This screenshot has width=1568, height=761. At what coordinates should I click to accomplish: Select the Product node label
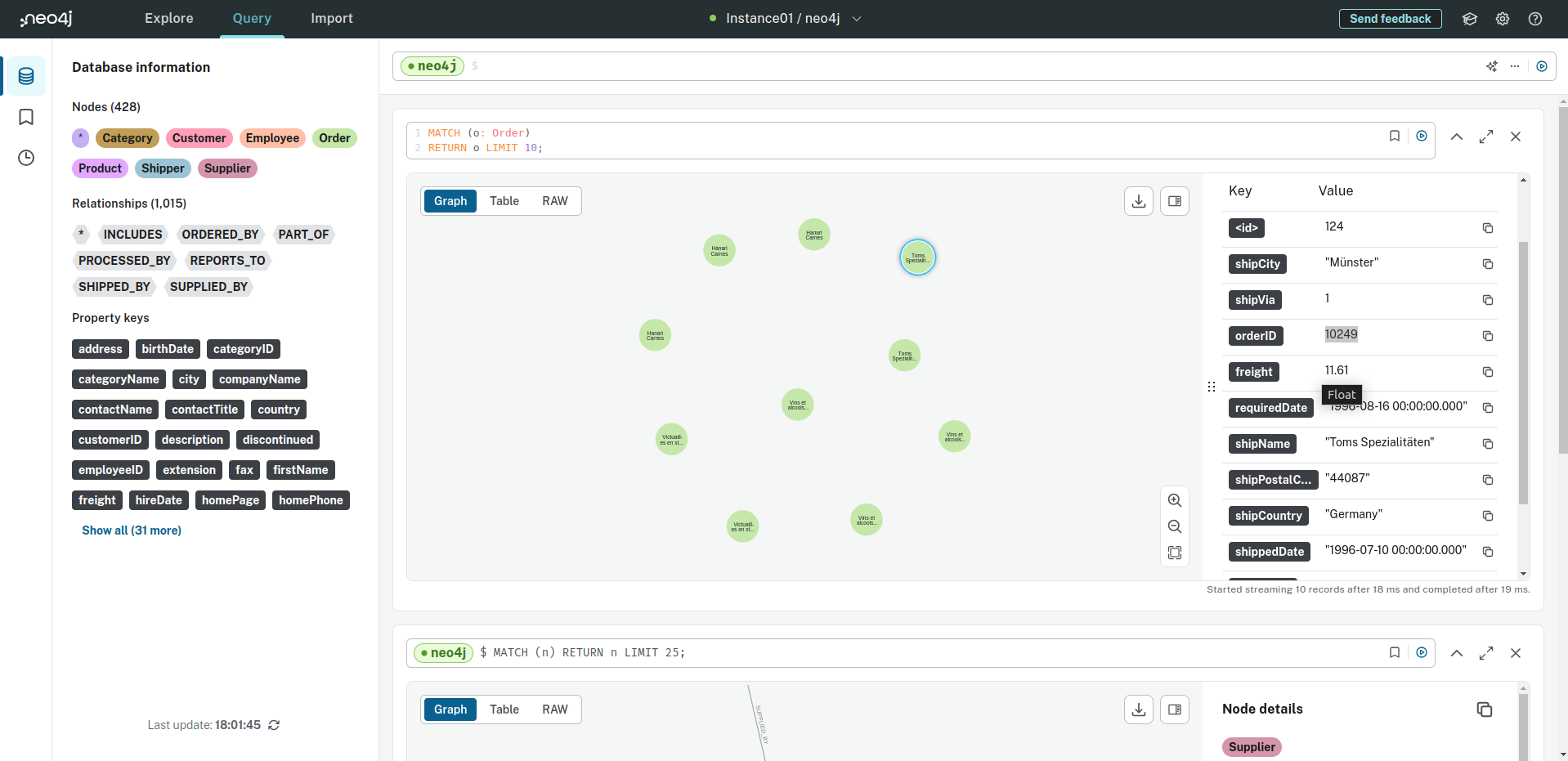(x=100, y=168)
